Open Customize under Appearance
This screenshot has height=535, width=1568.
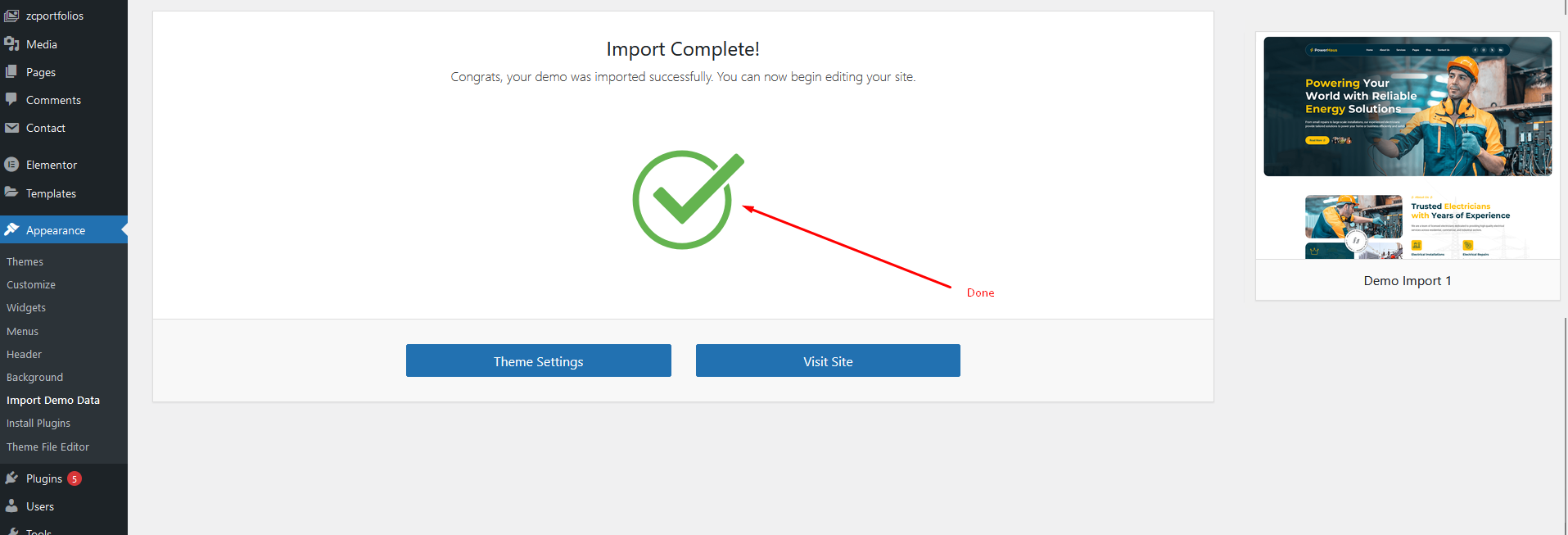click(x=31, y=285)
